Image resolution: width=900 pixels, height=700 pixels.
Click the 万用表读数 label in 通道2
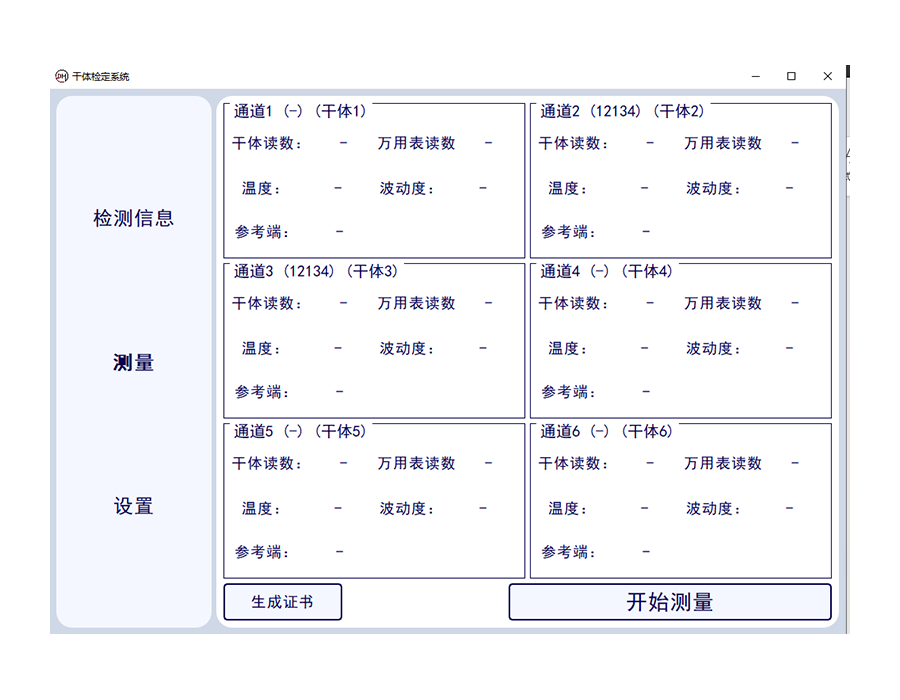[x=723, y=143]
